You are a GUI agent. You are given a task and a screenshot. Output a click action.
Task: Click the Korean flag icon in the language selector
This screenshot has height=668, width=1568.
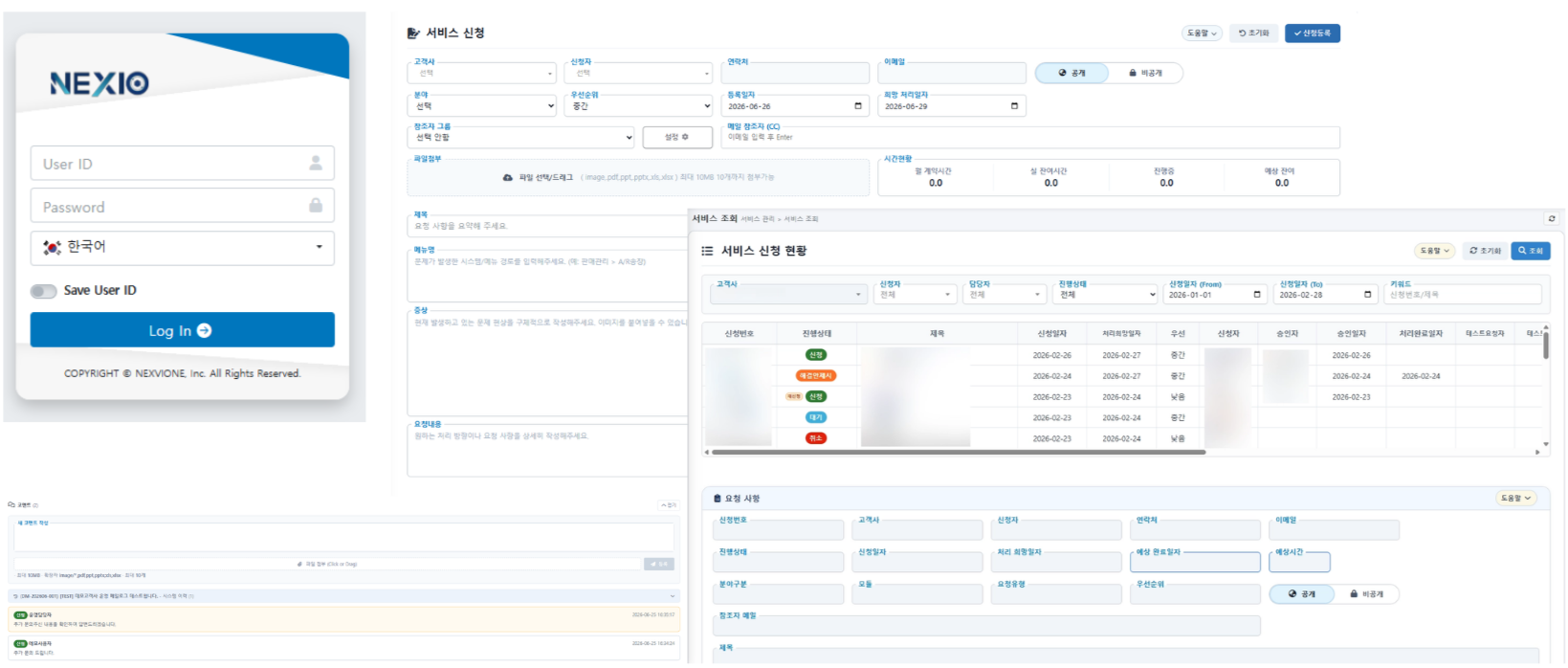tap(52, 247)
